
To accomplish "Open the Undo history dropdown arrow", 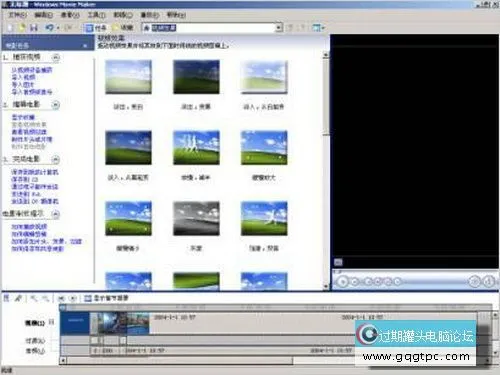I will coord(58,28).
